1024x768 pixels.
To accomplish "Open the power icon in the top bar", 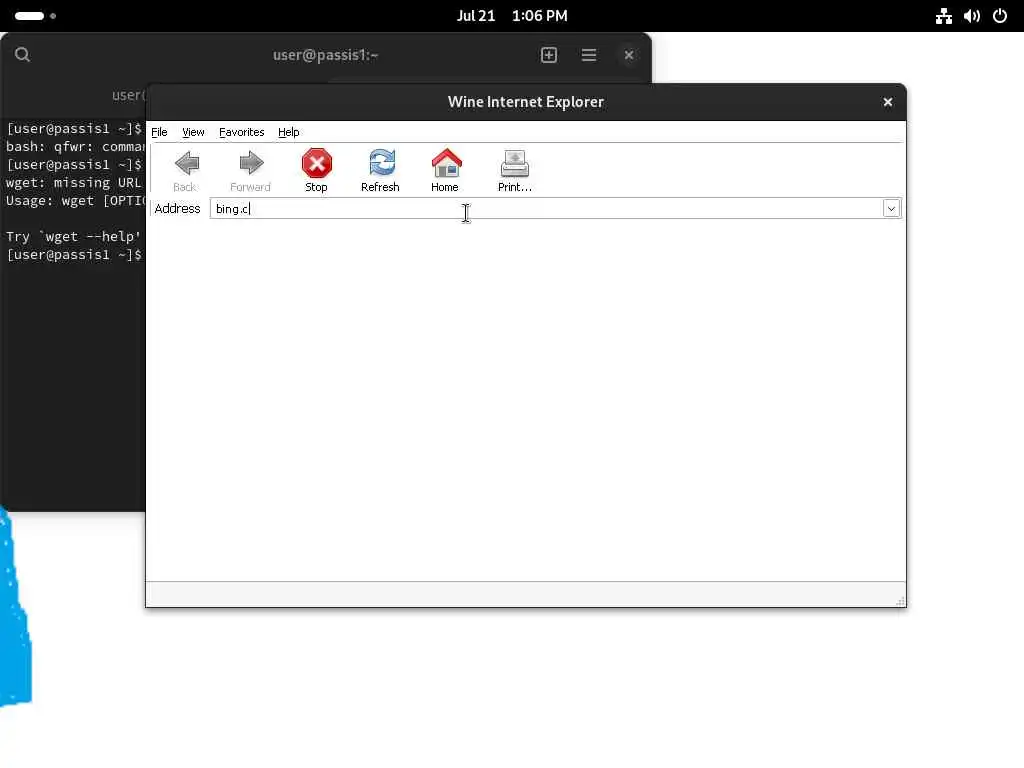I will (x=1000, y=16).
